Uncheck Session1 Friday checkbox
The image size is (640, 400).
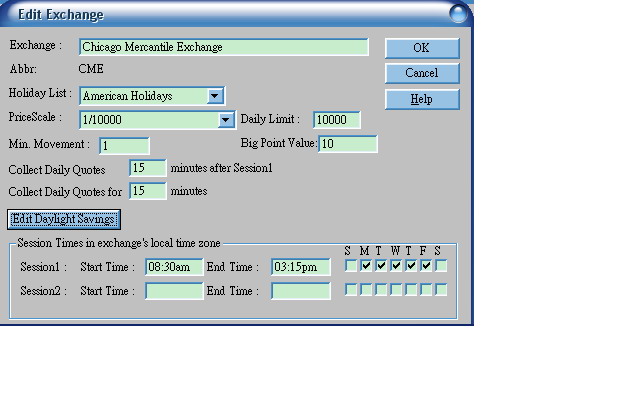(x=426, y=266)
